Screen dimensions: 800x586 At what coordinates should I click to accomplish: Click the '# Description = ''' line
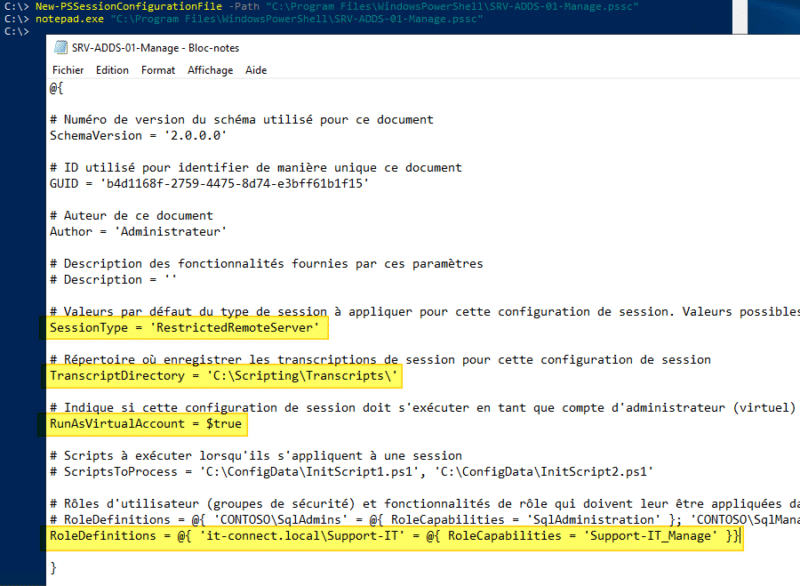[113, 279]
